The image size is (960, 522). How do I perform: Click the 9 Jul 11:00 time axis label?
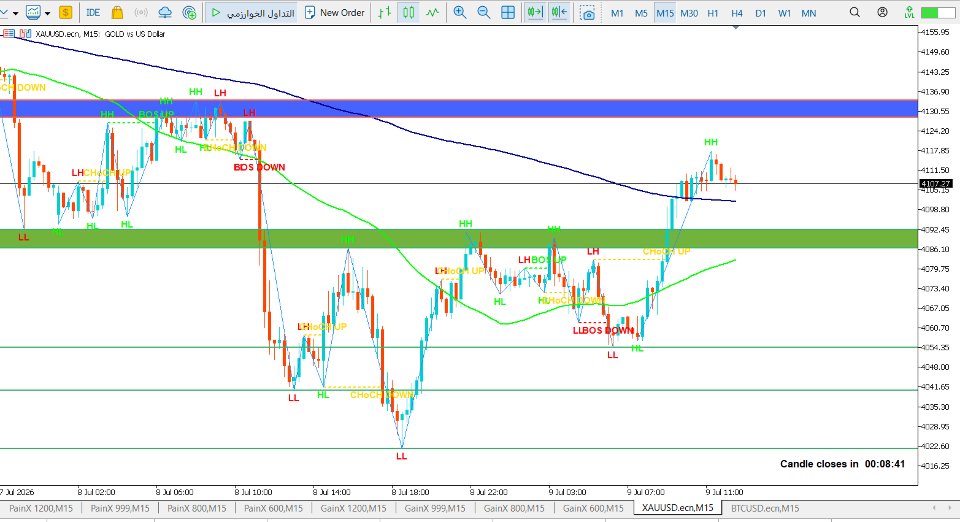point(724,492)
